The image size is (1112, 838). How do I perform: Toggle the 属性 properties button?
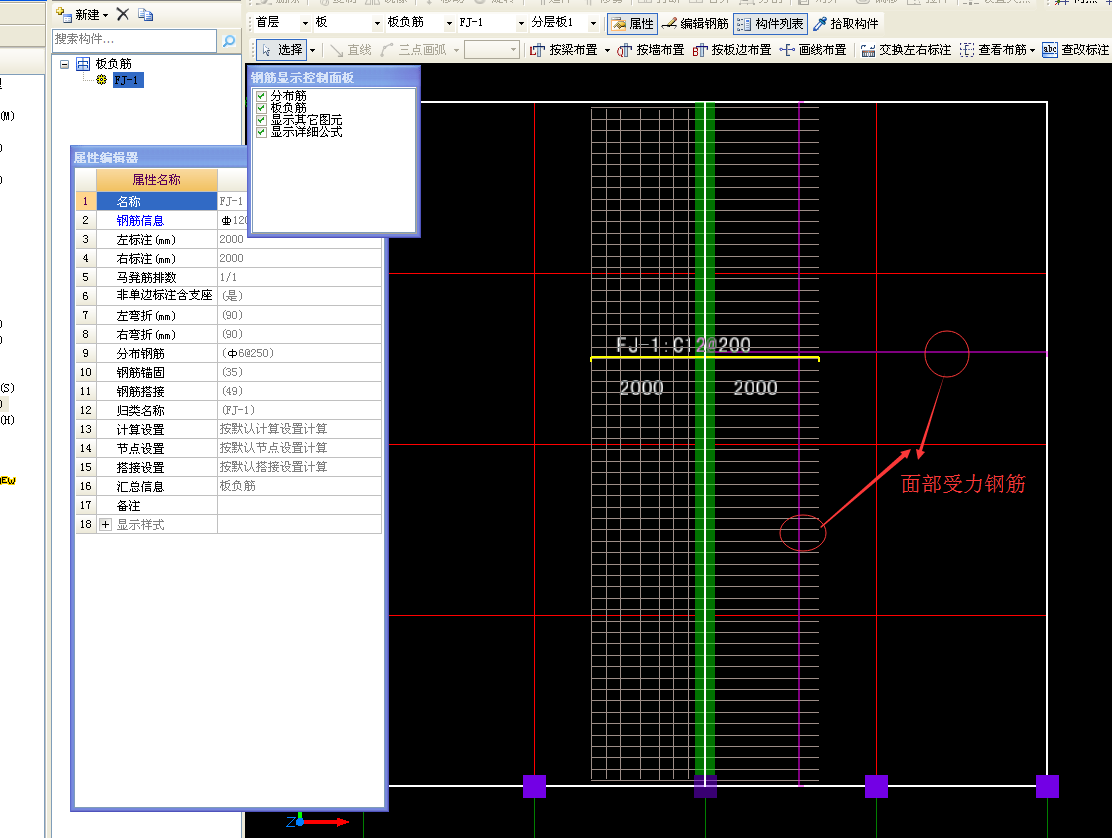click(x=633, y=23)
